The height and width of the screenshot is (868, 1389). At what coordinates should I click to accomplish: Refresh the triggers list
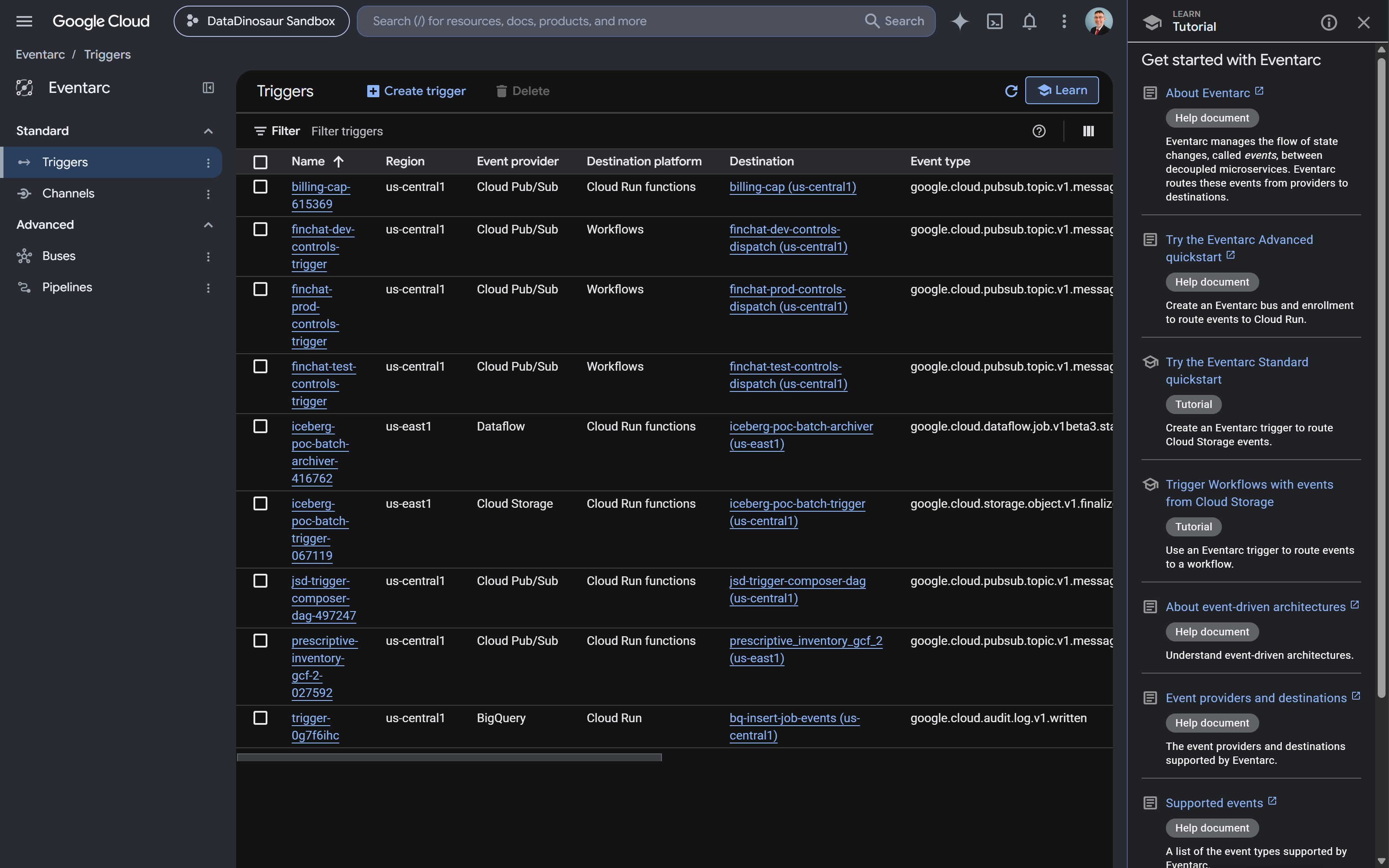click(1011, 91)
